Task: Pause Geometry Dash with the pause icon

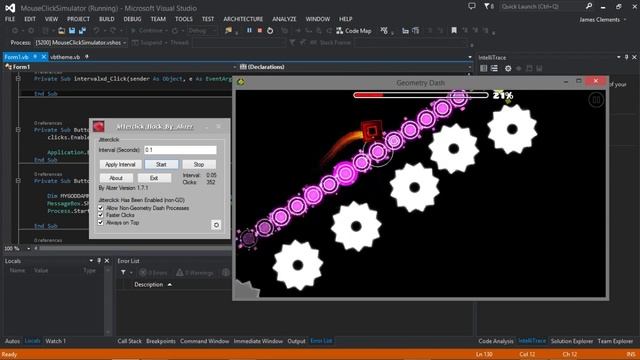Action: (596, 100)
